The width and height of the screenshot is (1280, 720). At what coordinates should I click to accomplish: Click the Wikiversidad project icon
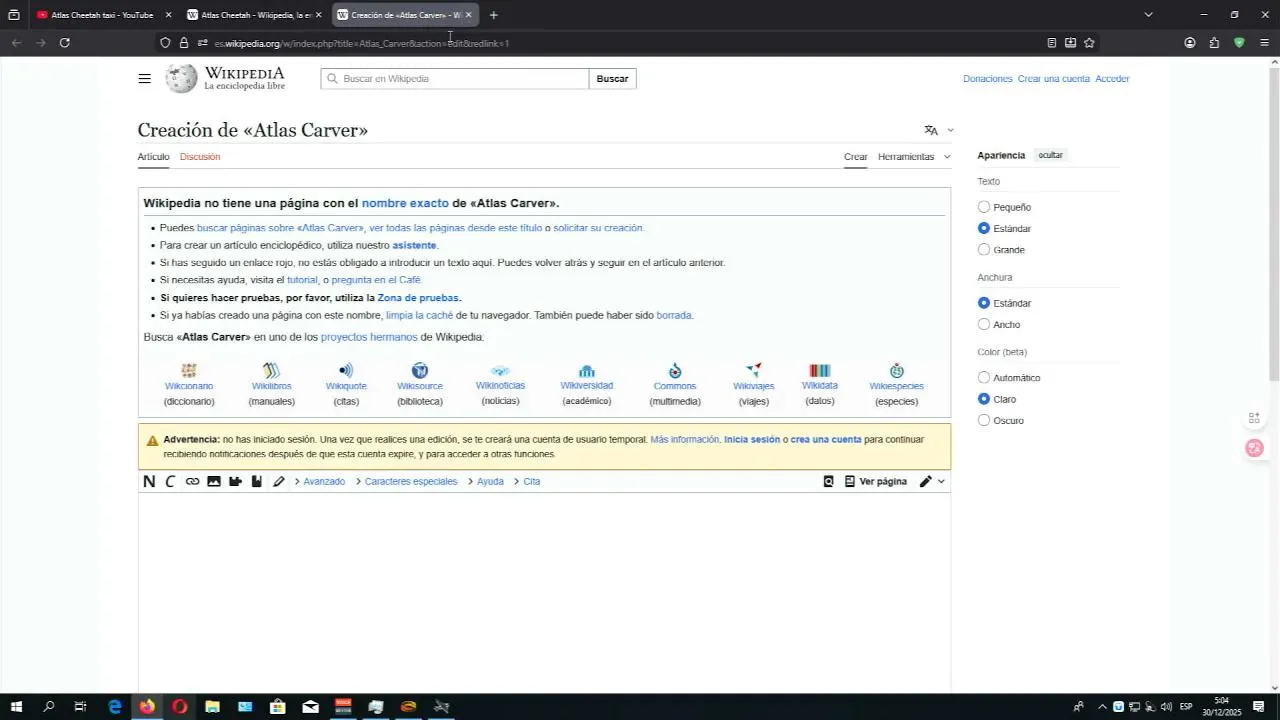587,371
